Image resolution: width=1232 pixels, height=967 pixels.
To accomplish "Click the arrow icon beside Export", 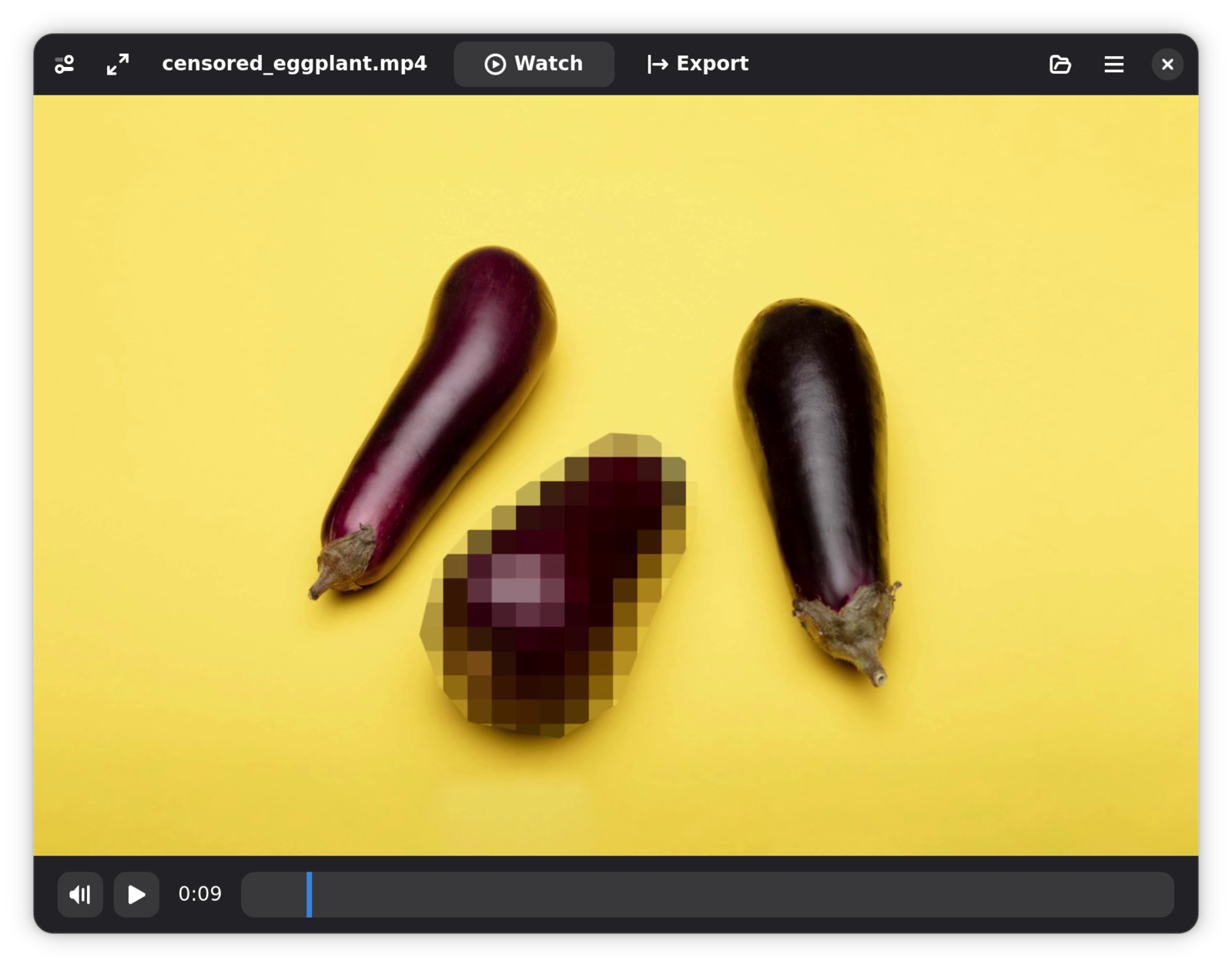I will point(658,64).
